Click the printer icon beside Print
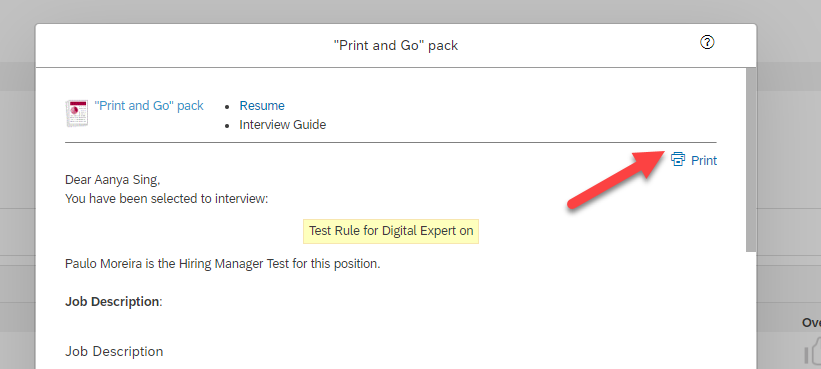This screenshot has height=369, width=821. coord(678,159)
